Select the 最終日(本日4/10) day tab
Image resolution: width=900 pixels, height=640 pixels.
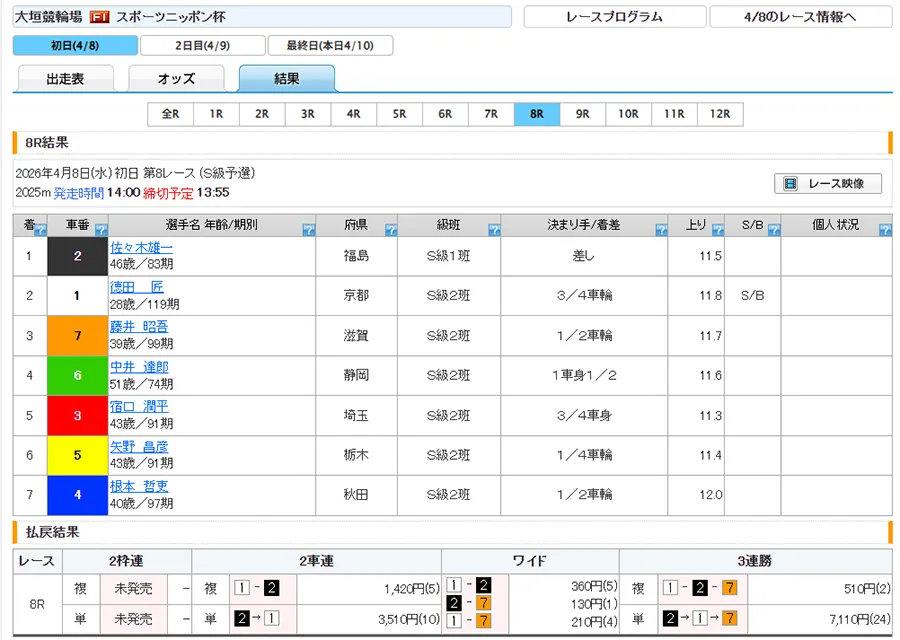pyautogui.click(x=332, y=45)
